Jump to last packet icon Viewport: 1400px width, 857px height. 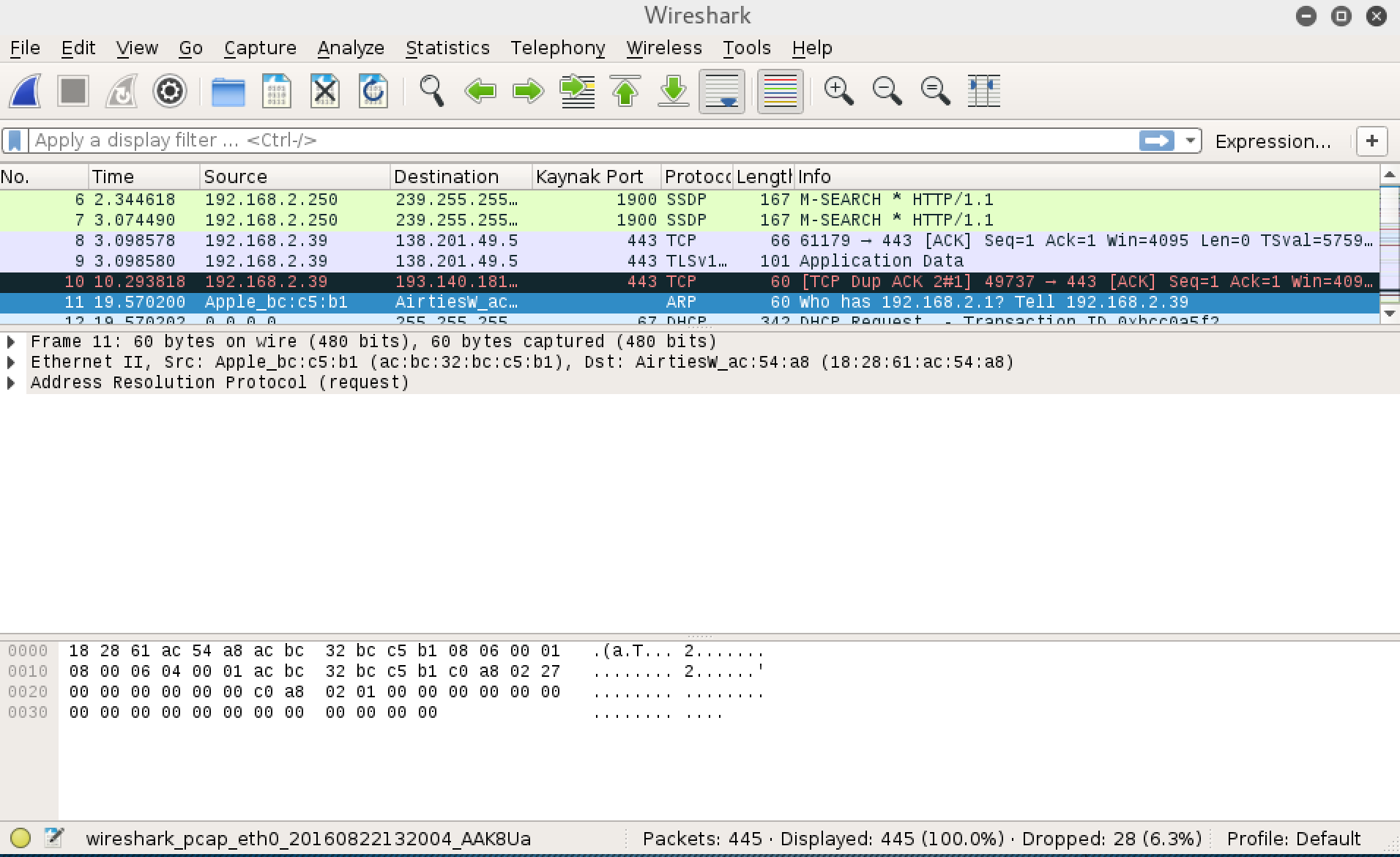pos(674,92)
